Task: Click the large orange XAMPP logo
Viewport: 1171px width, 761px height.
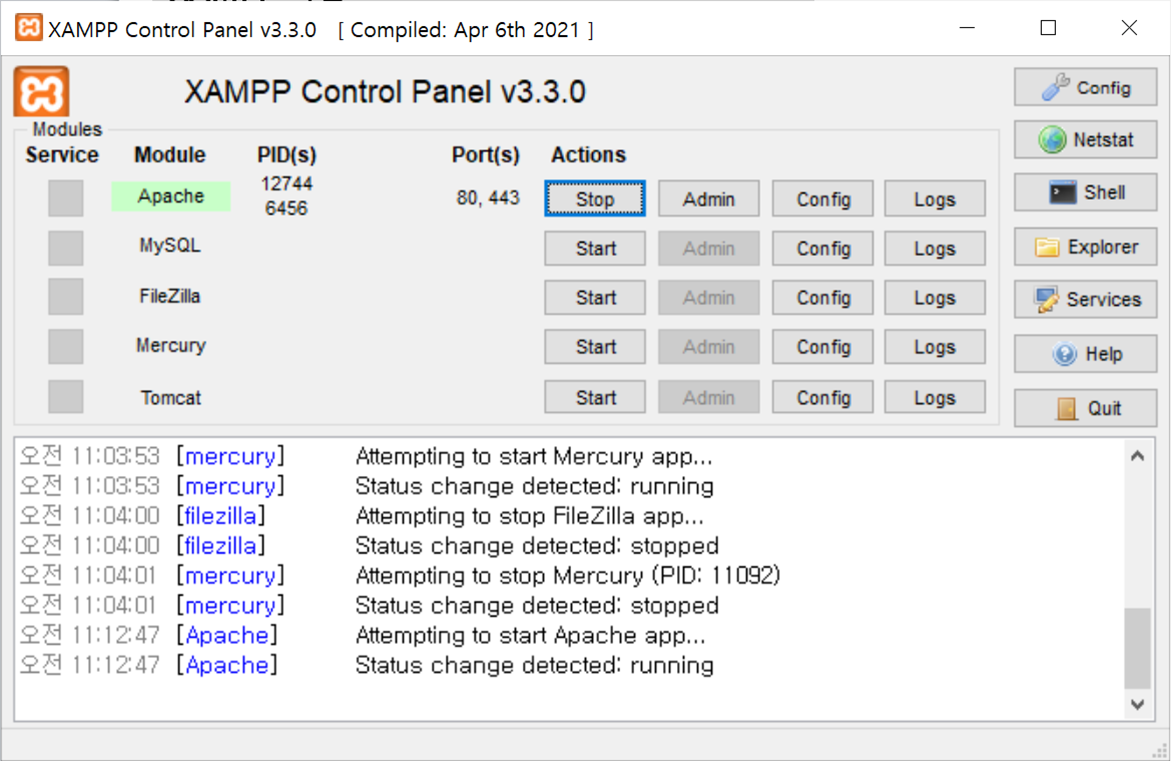Action: pos(41,92)
